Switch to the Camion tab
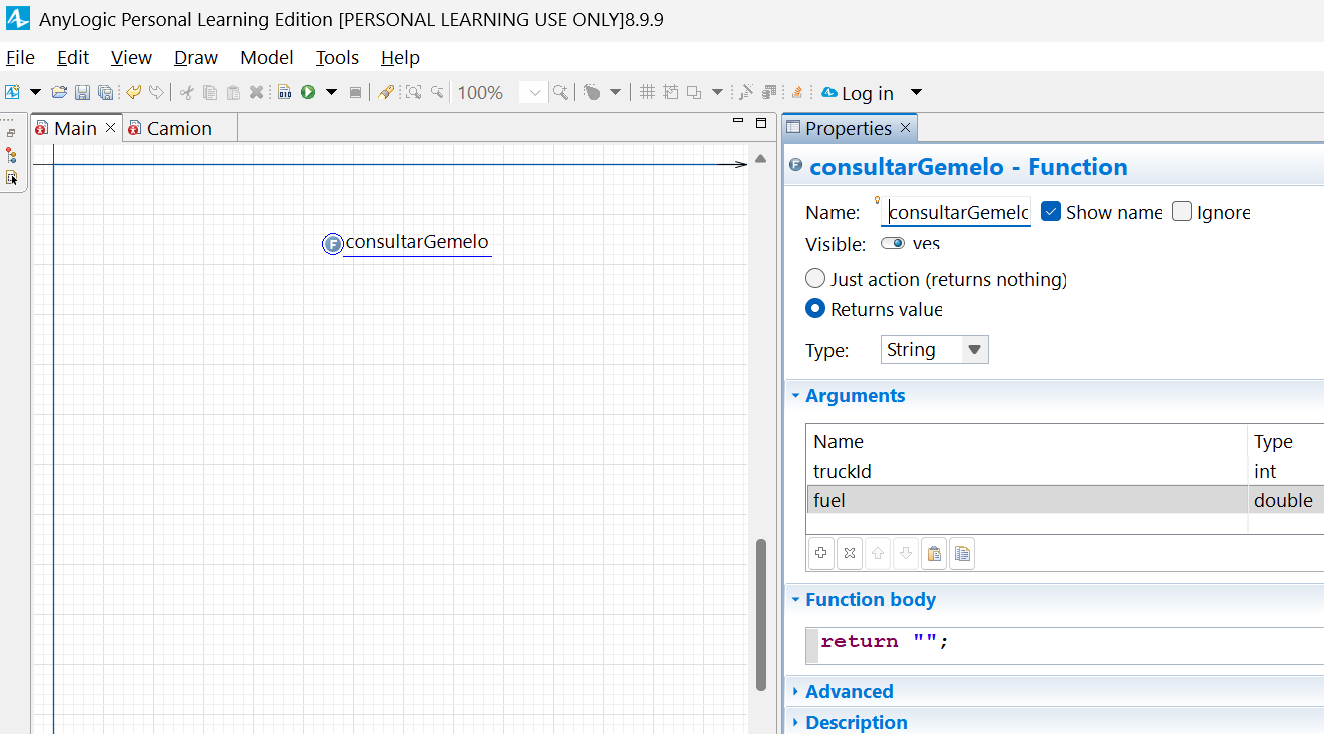 coord(179,128)
